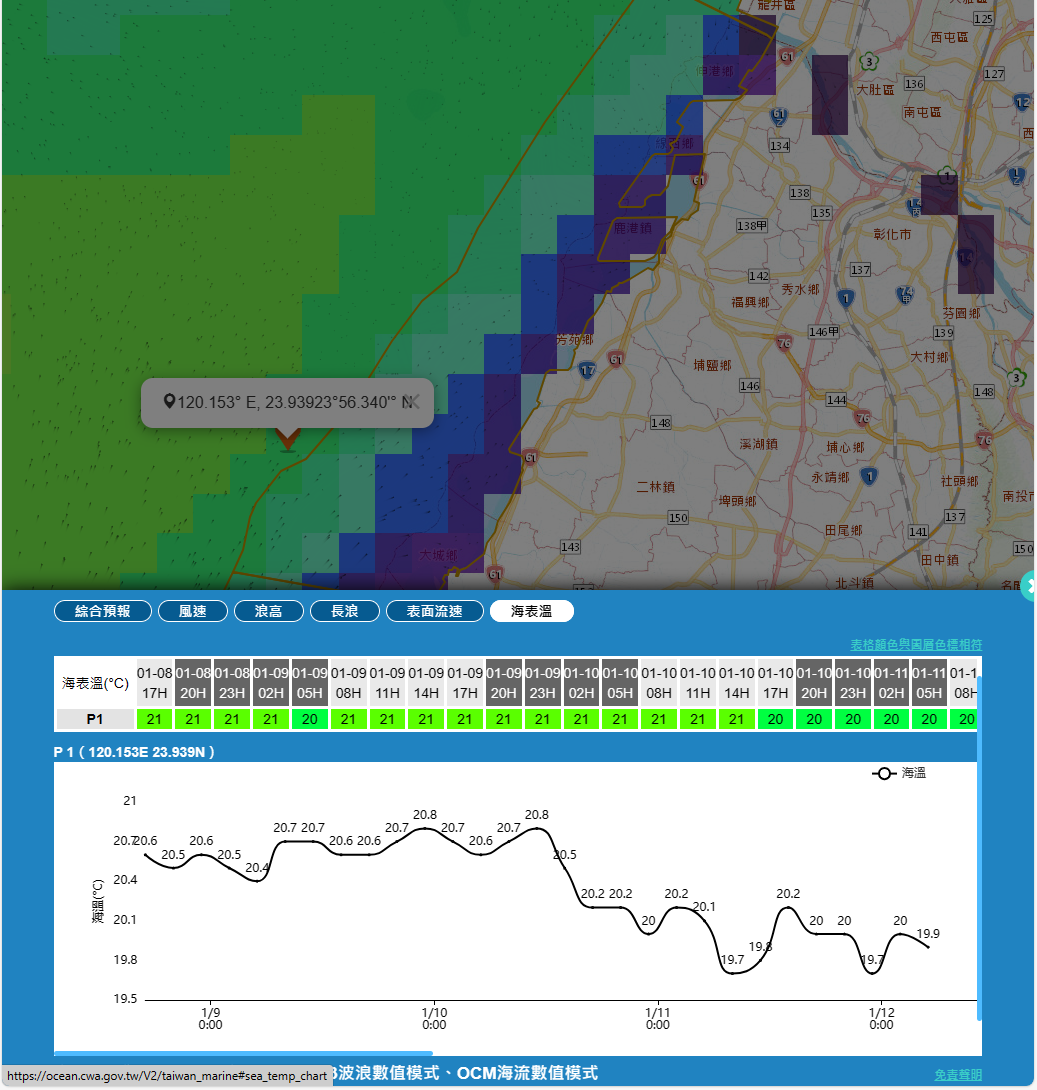
Task: Open the 免責聲明 link
Action: pos(957,1074)
